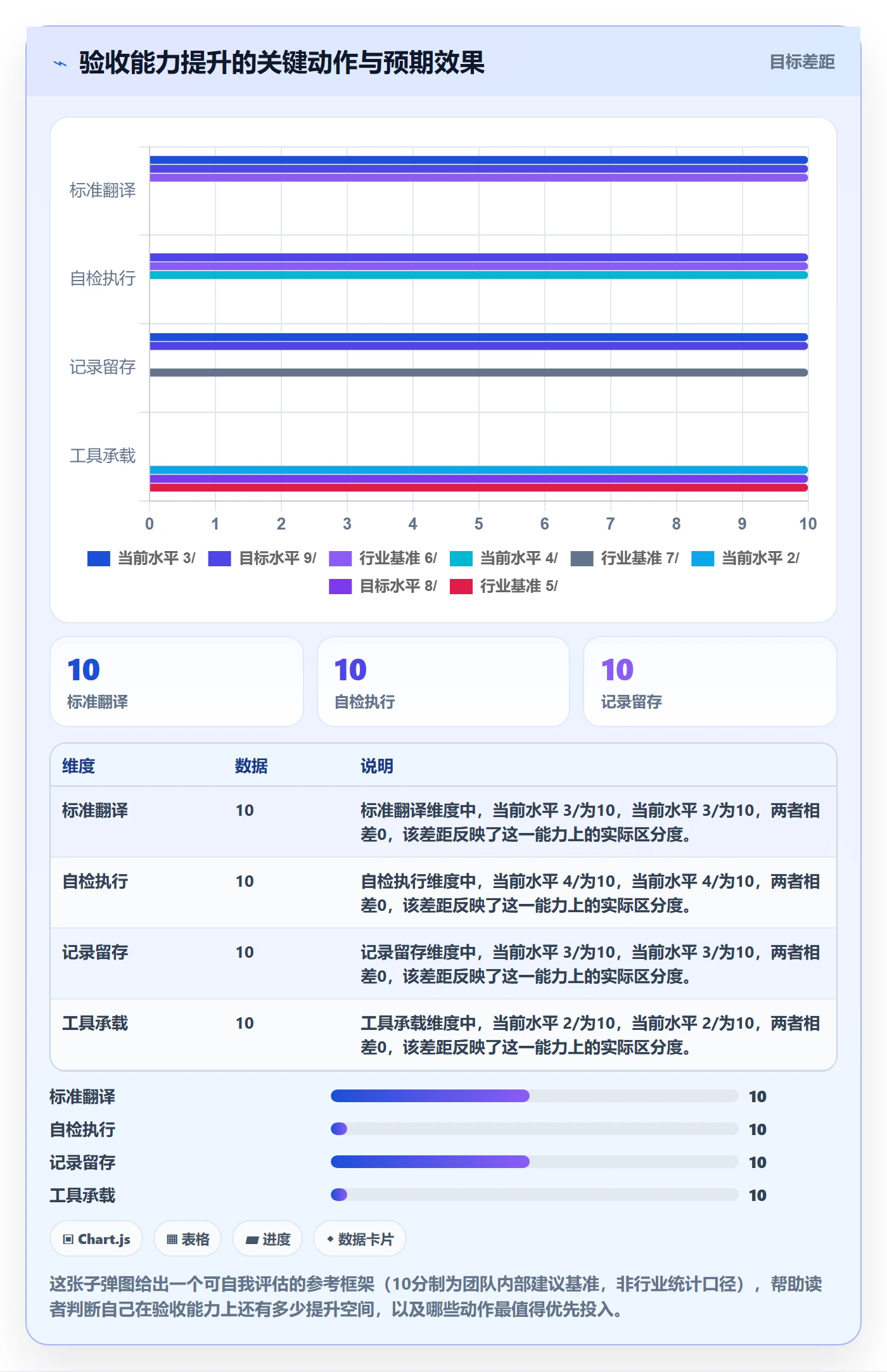Click the 自检执行 progress bar
887x1372 pixels.
coord(535,1129)
